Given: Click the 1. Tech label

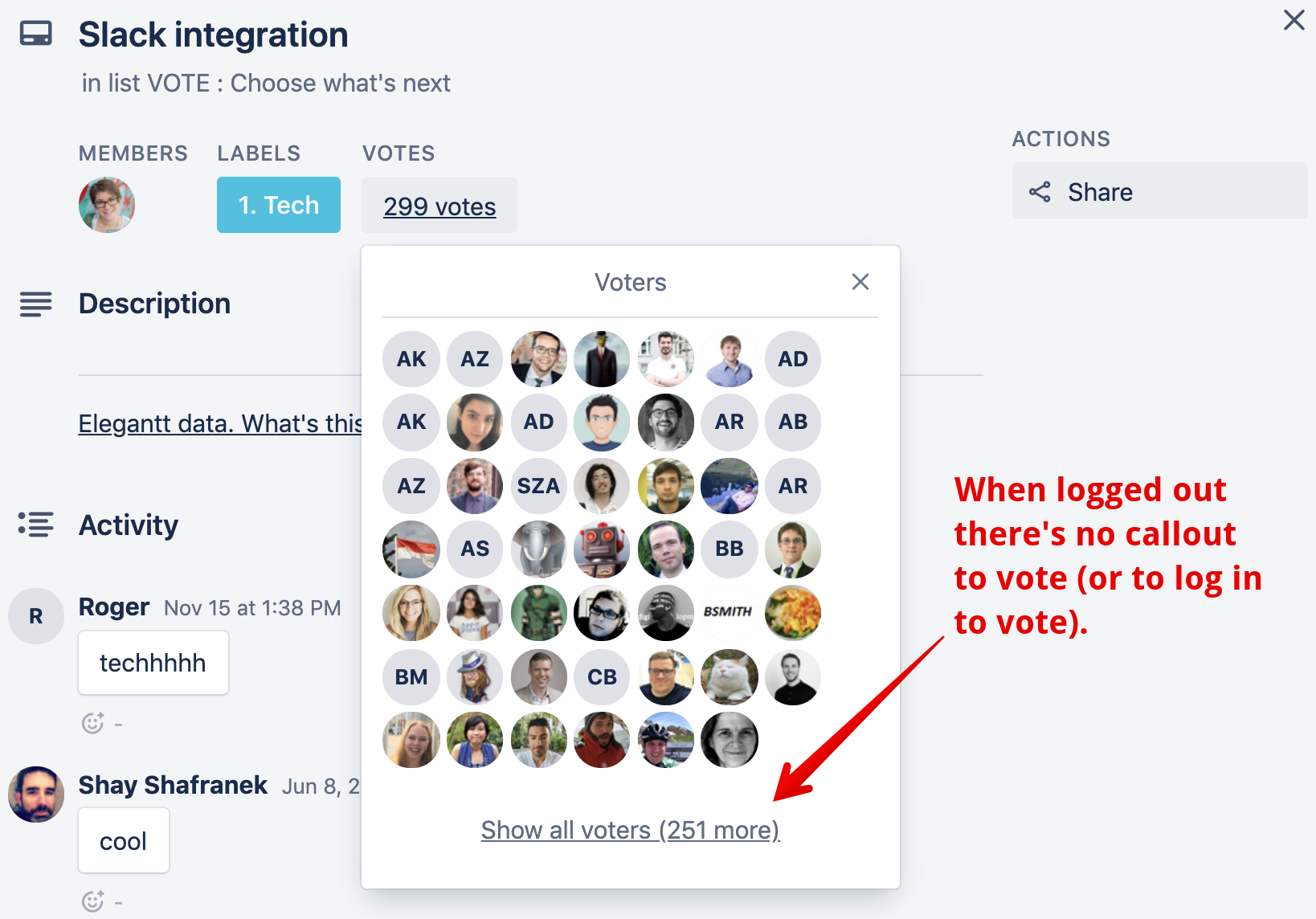Looking at the screenshot, I should click(x=279, y=205).
